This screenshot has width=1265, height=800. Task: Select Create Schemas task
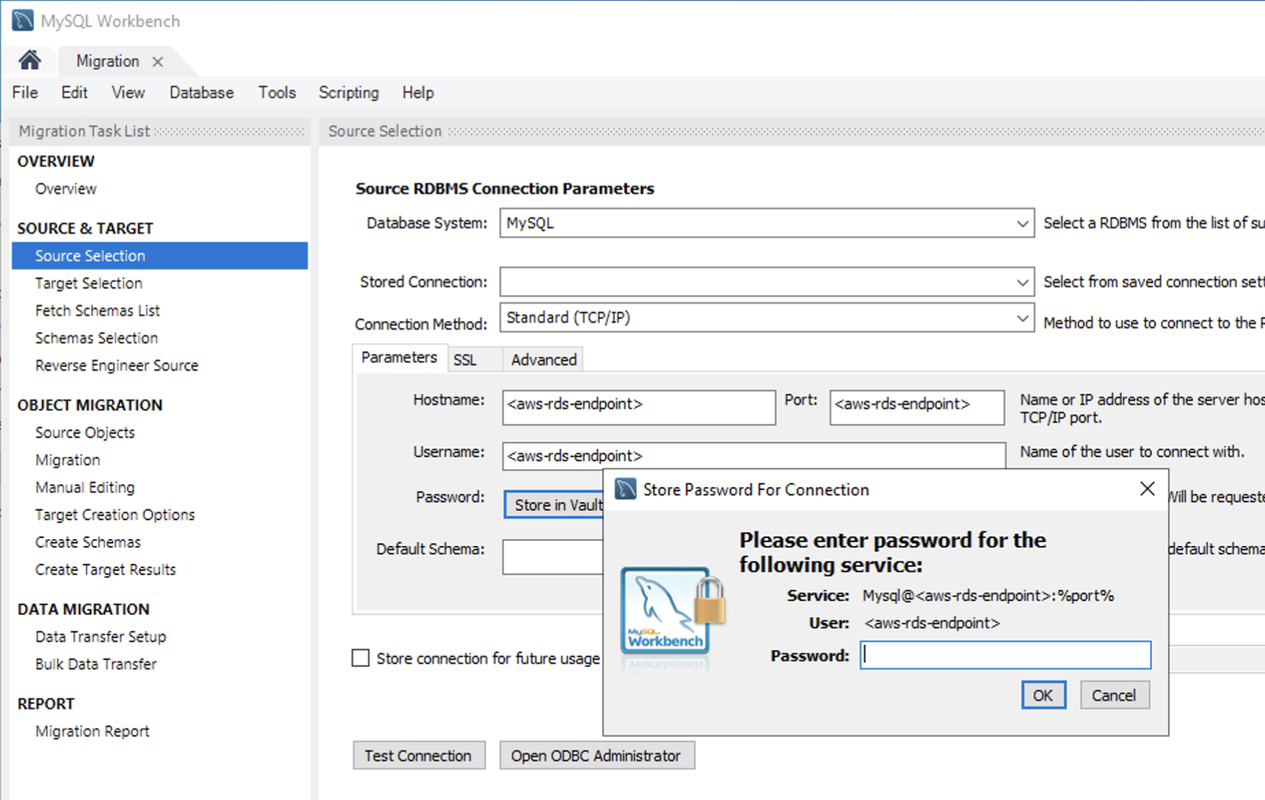coord(88,542)
